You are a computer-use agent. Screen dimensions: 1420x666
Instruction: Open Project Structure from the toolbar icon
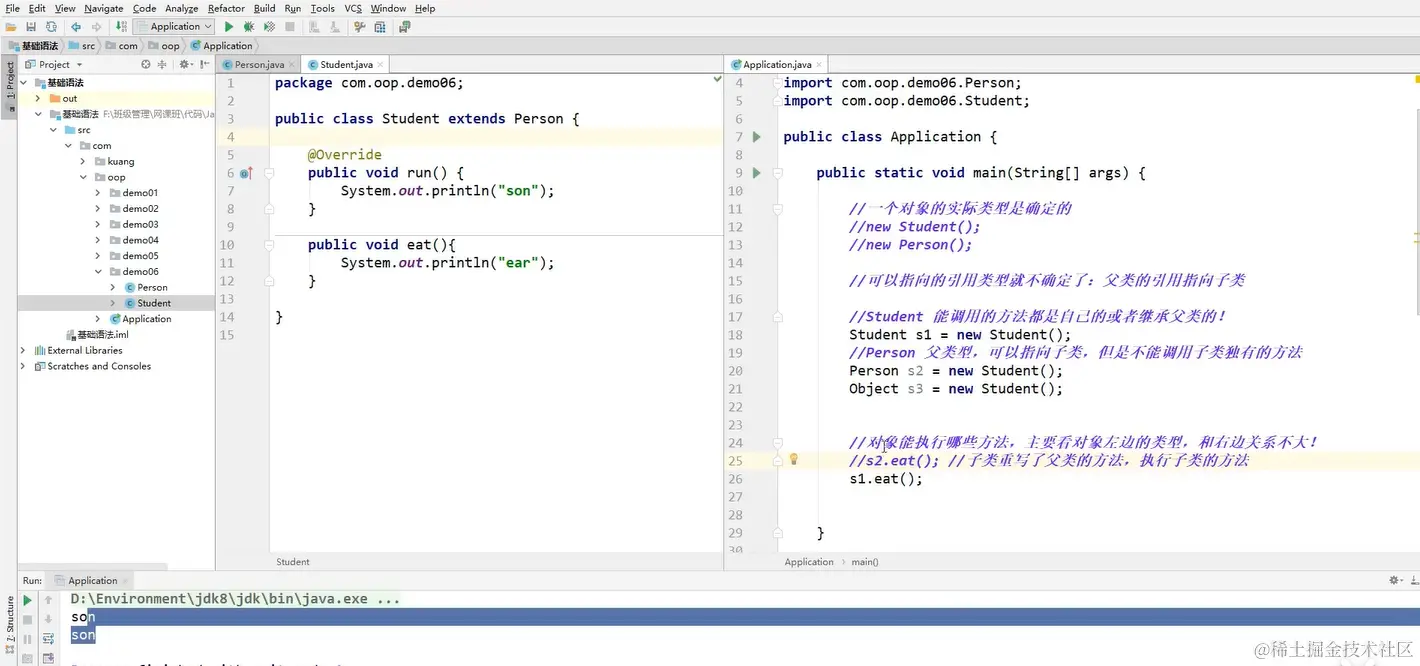(360, 27)
